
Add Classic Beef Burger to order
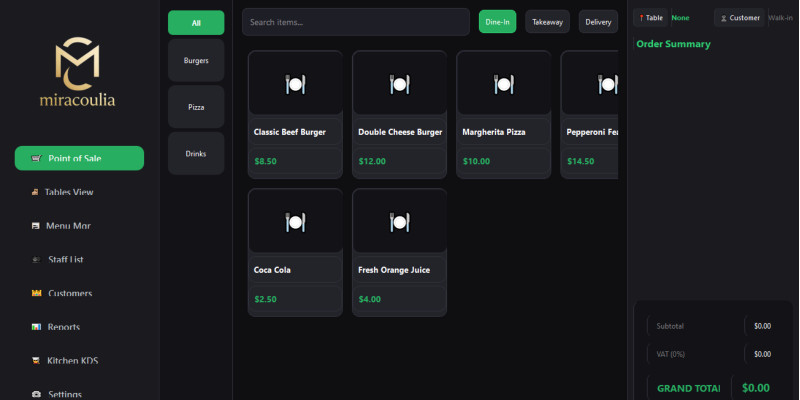click(x=295, y=114)
